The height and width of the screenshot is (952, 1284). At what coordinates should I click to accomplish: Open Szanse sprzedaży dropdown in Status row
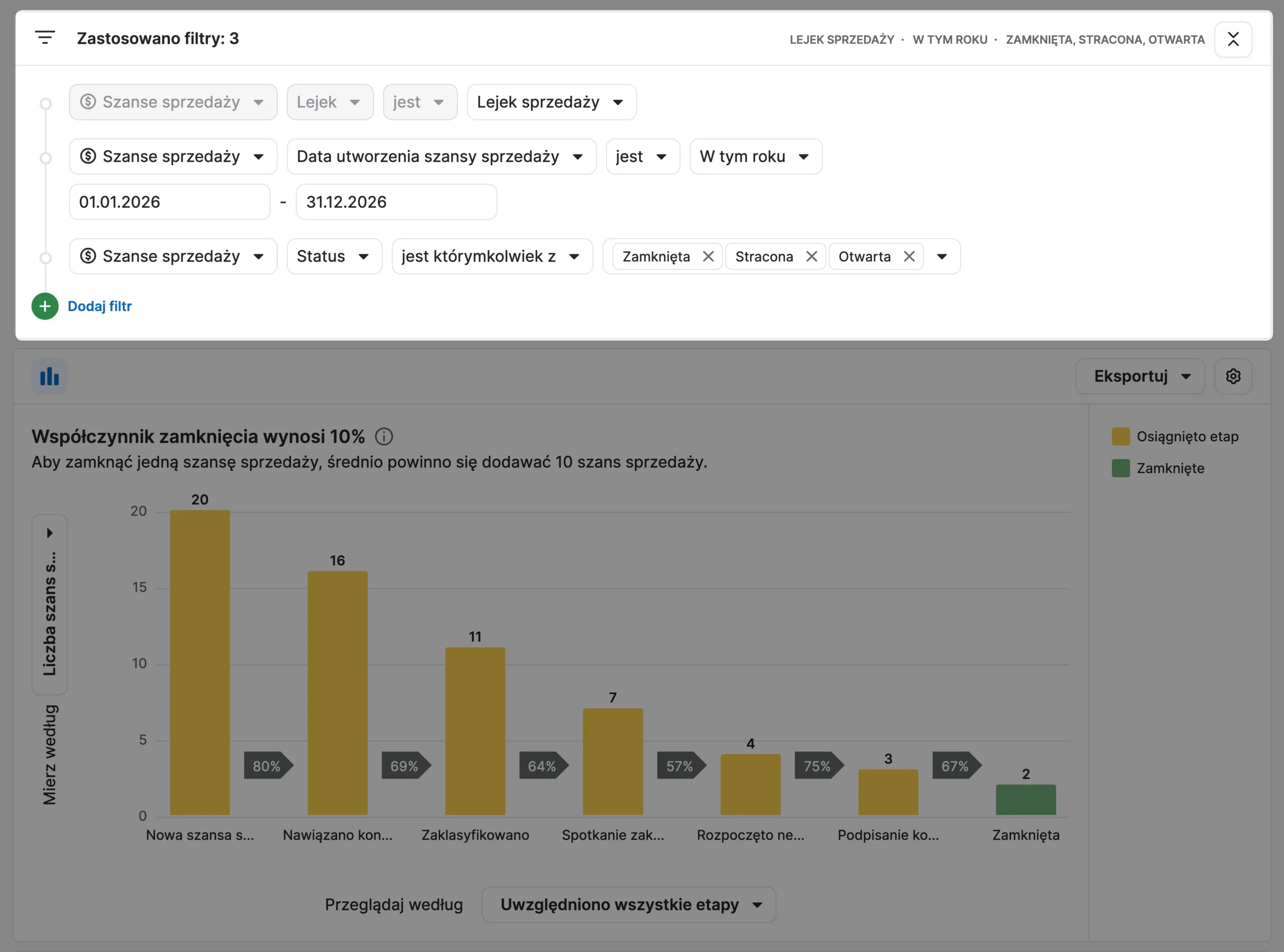point(173,256)
